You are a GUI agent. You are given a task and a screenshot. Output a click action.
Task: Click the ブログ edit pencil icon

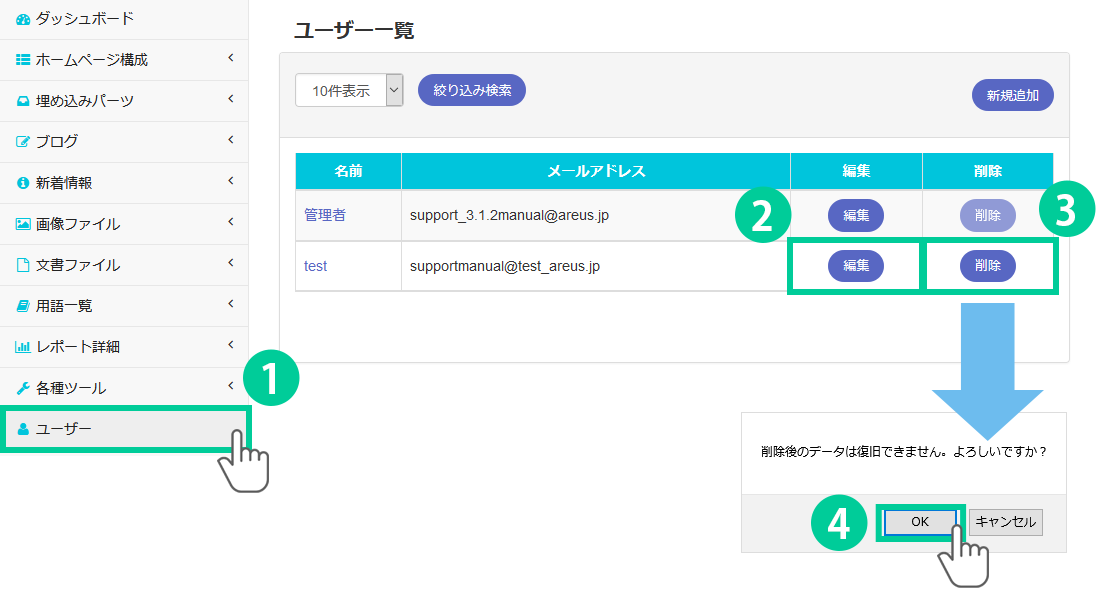click(23, 142)
